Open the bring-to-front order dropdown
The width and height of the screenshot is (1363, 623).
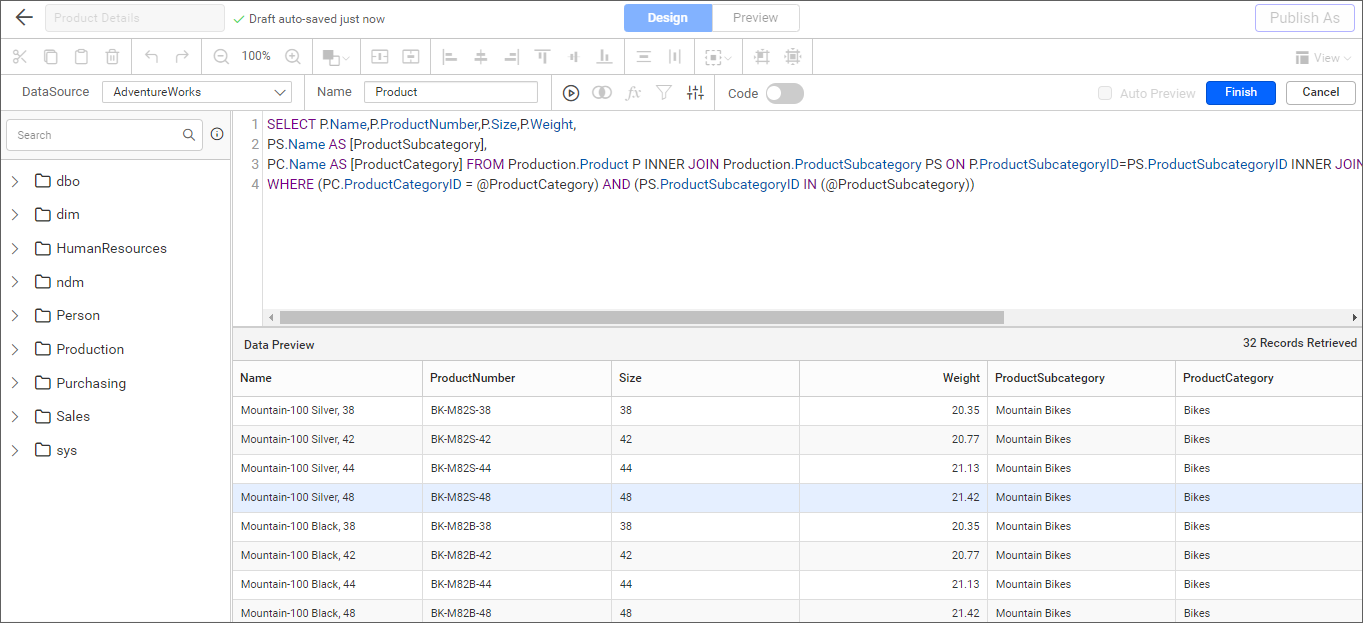[x=336, y=57]
